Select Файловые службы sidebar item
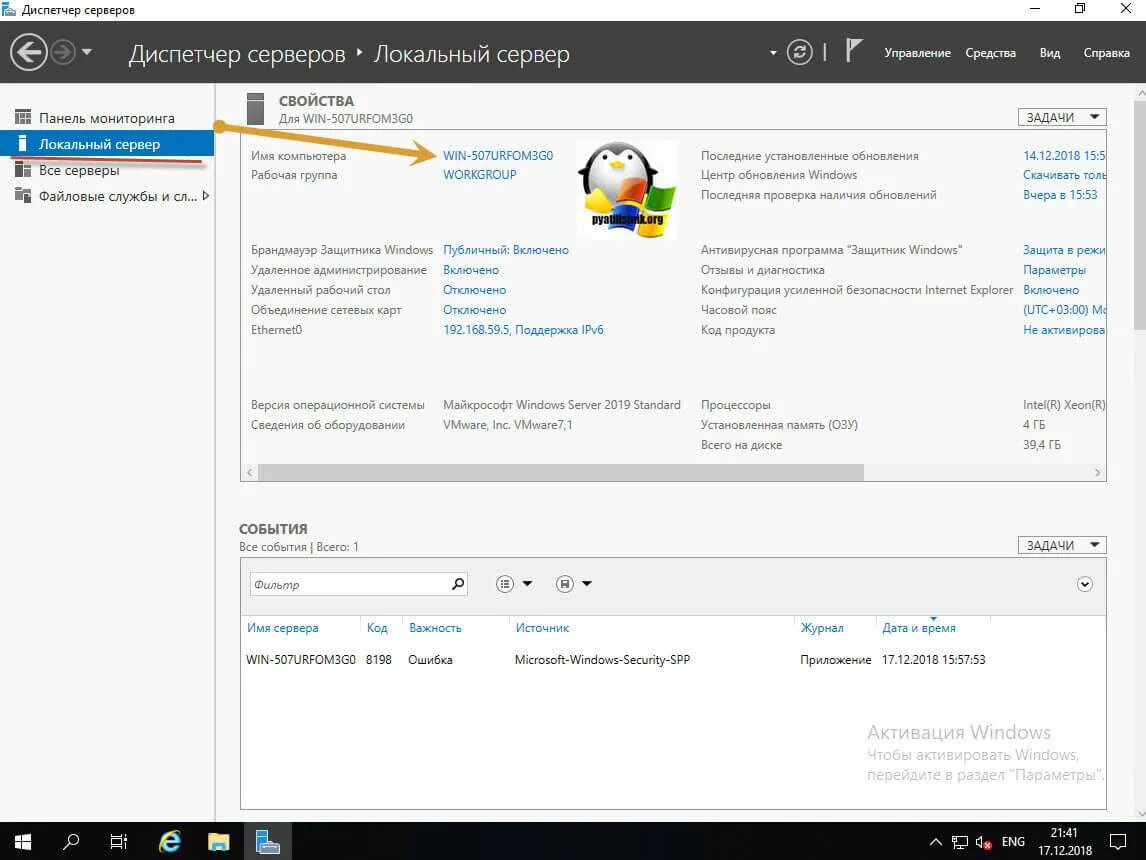 pos(107,196)
